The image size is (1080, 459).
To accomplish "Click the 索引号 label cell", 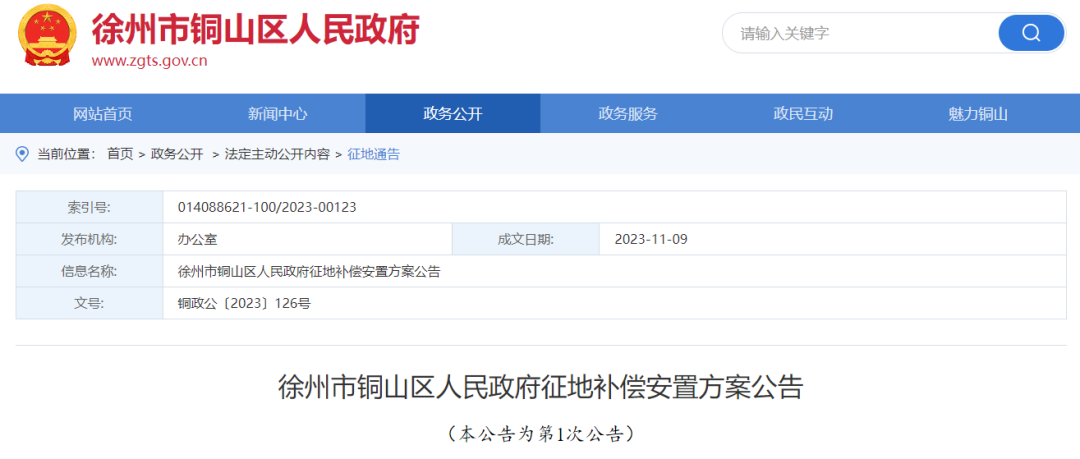I will (x=90, y=207).
